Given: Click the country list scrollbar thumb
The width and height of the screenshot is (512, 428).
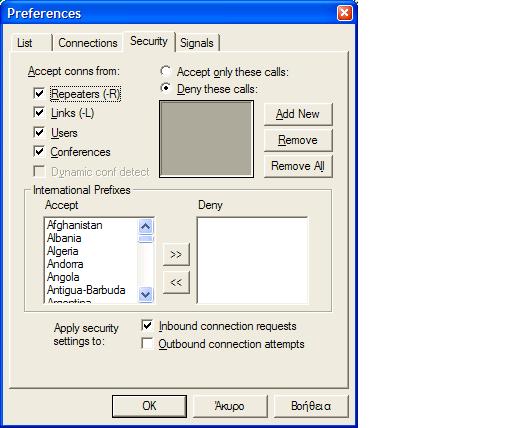Looking at the screenshot, I should tap(146, 239).
